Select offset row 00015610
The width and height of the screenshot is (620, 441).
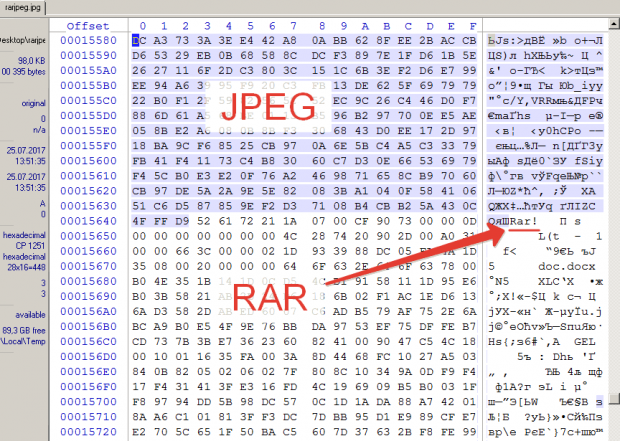click(89, 176)
